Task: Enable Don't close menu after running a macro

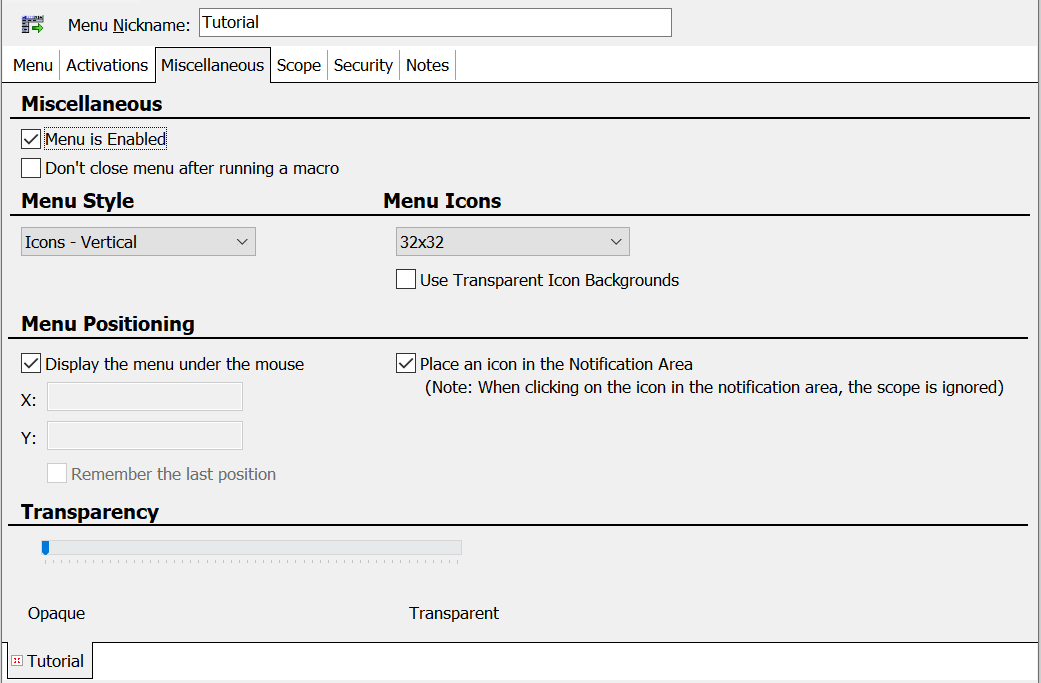Action: (31, 168)
